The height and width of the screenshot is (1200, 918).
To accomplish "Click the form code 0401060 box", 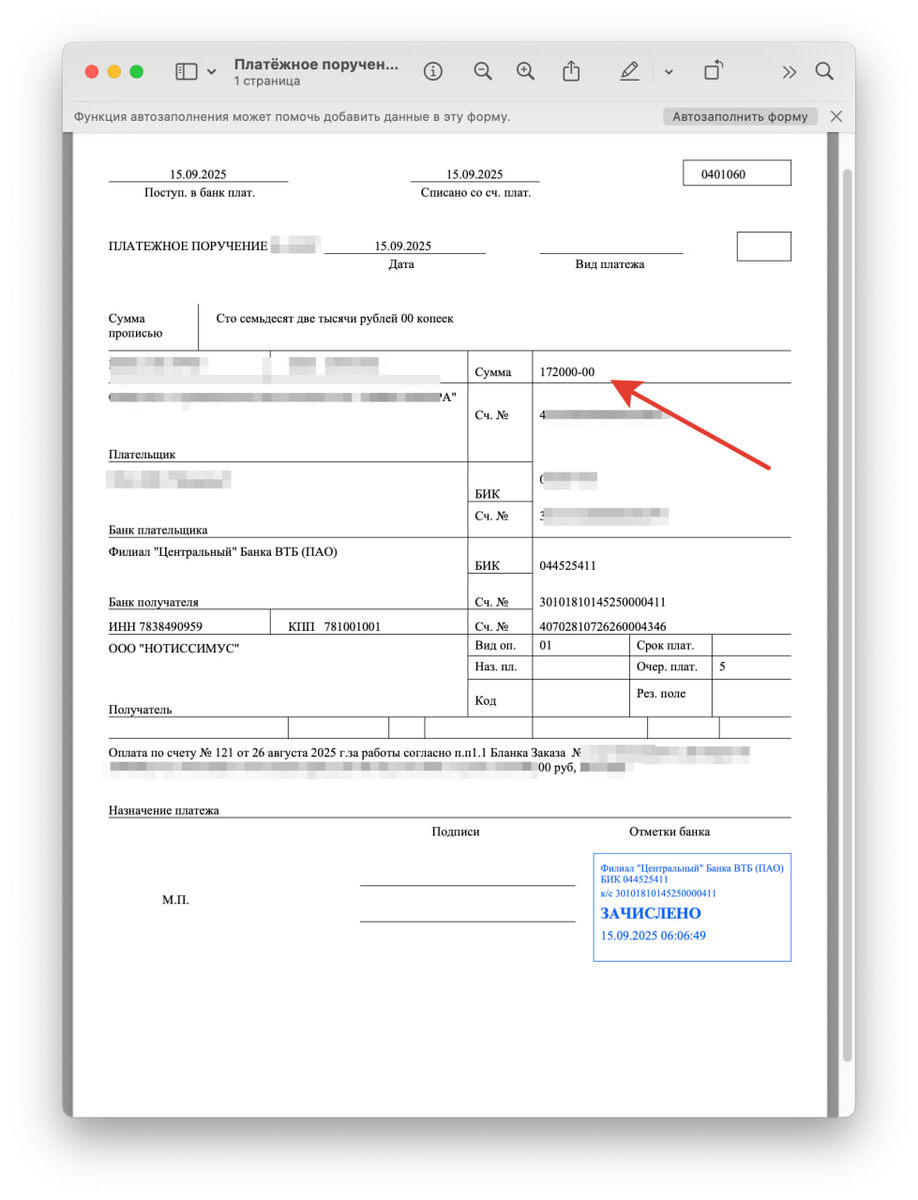I will pyautogui.click(x=737, y=174).
